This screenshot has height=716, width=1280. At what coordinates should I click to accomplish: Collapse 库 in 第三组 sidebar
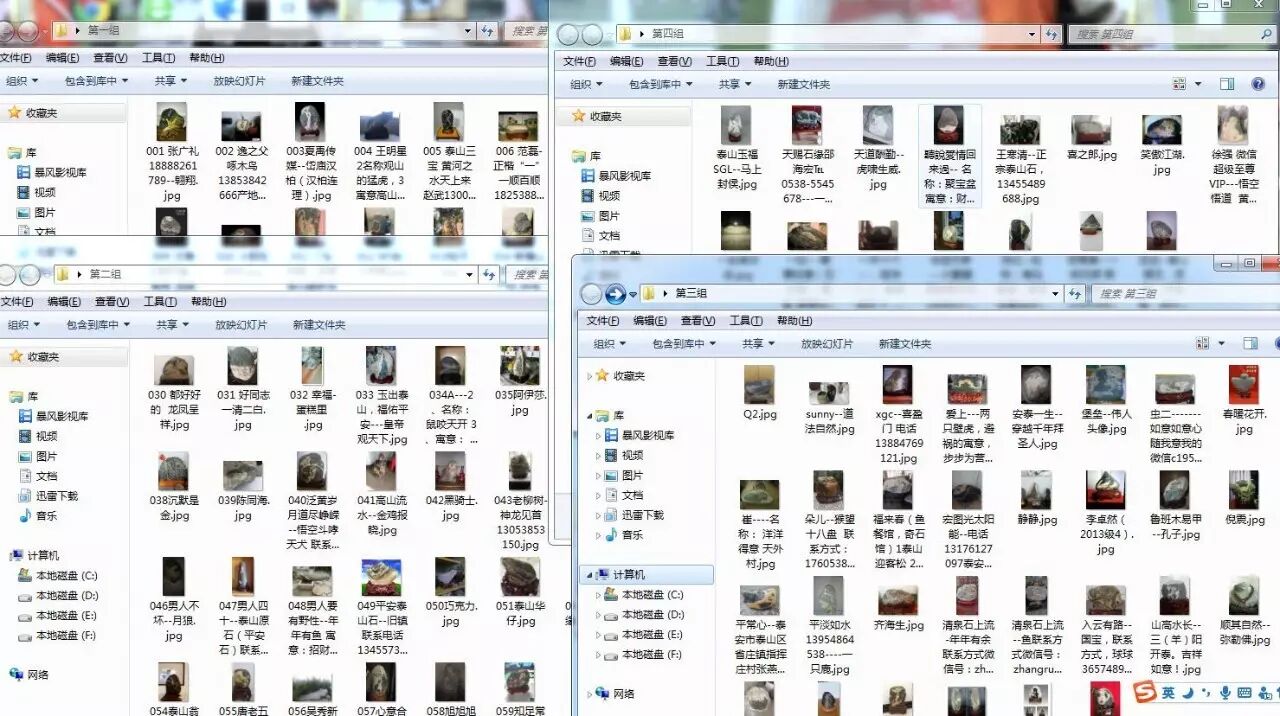(589, 415)
